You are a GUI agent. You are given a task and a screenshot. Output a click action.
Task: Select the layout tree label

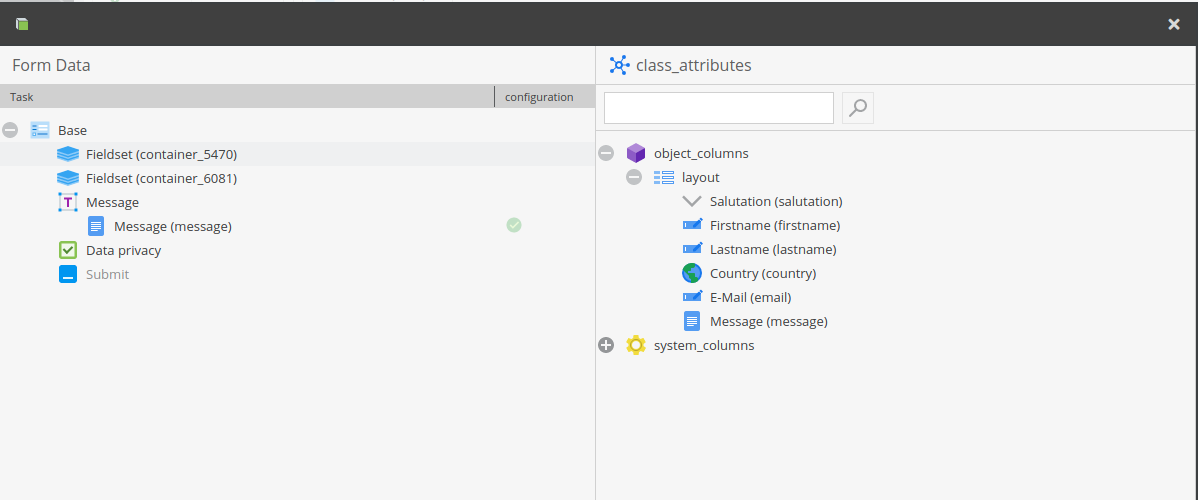click(701, 178)
